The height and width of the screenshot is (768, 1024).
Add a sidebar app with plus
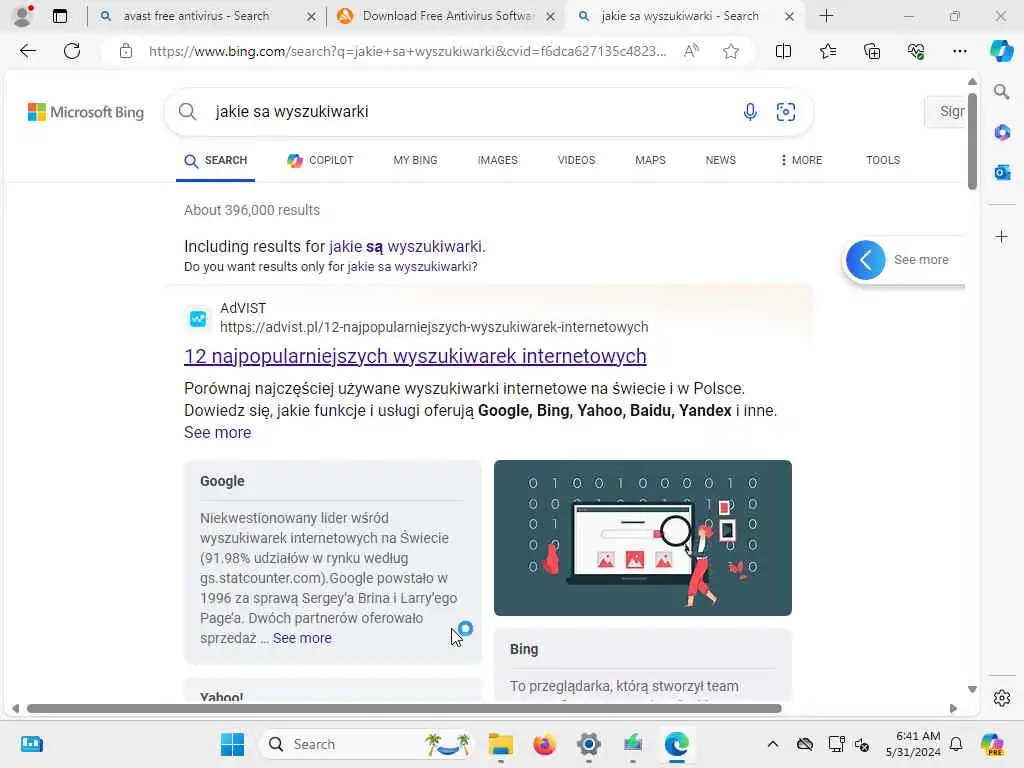(1002, 236)
